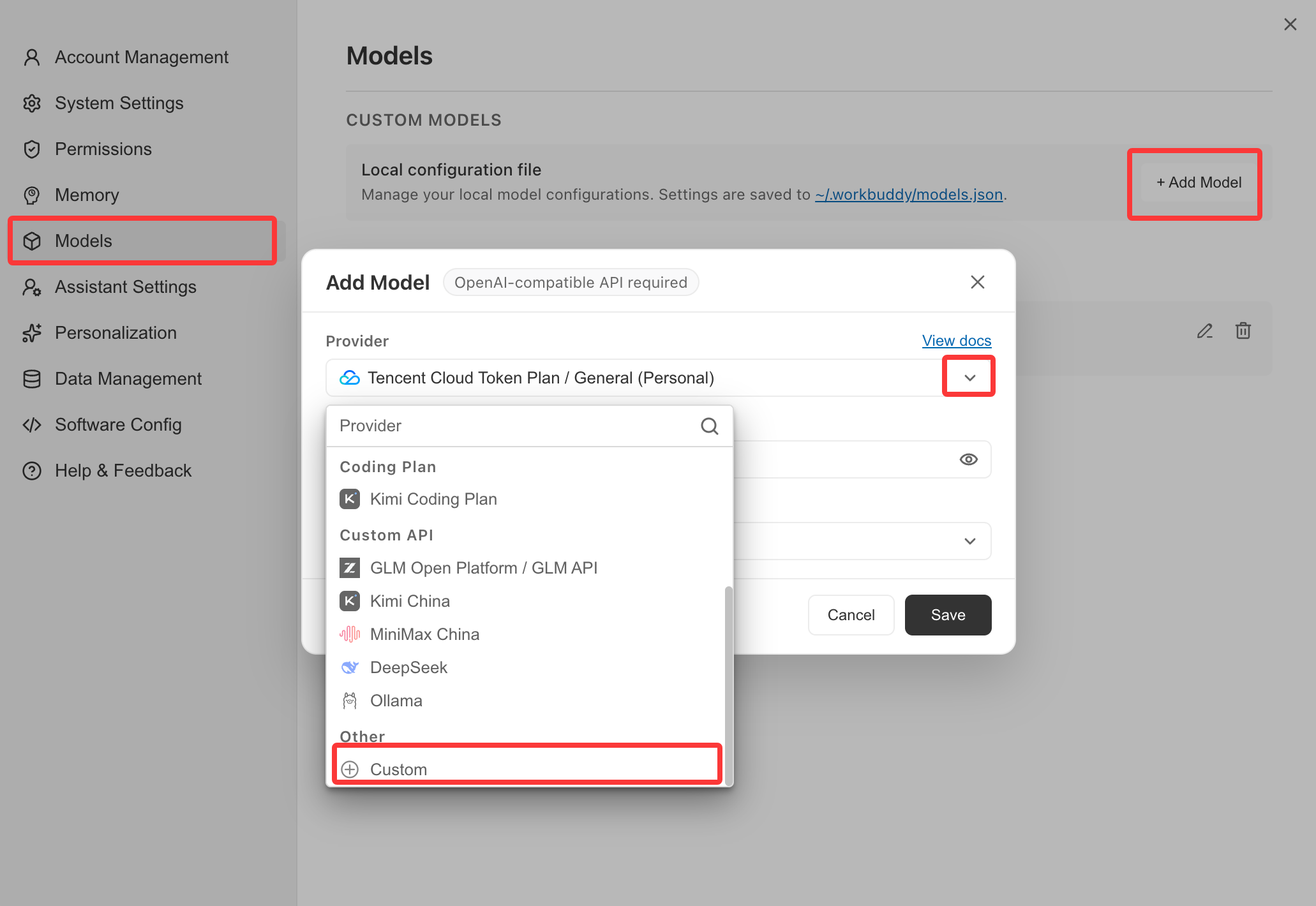This screenshot has height=906, width=1316.
Task: Click the 'Coding Plan' group heading
Action: click(388, 467)
